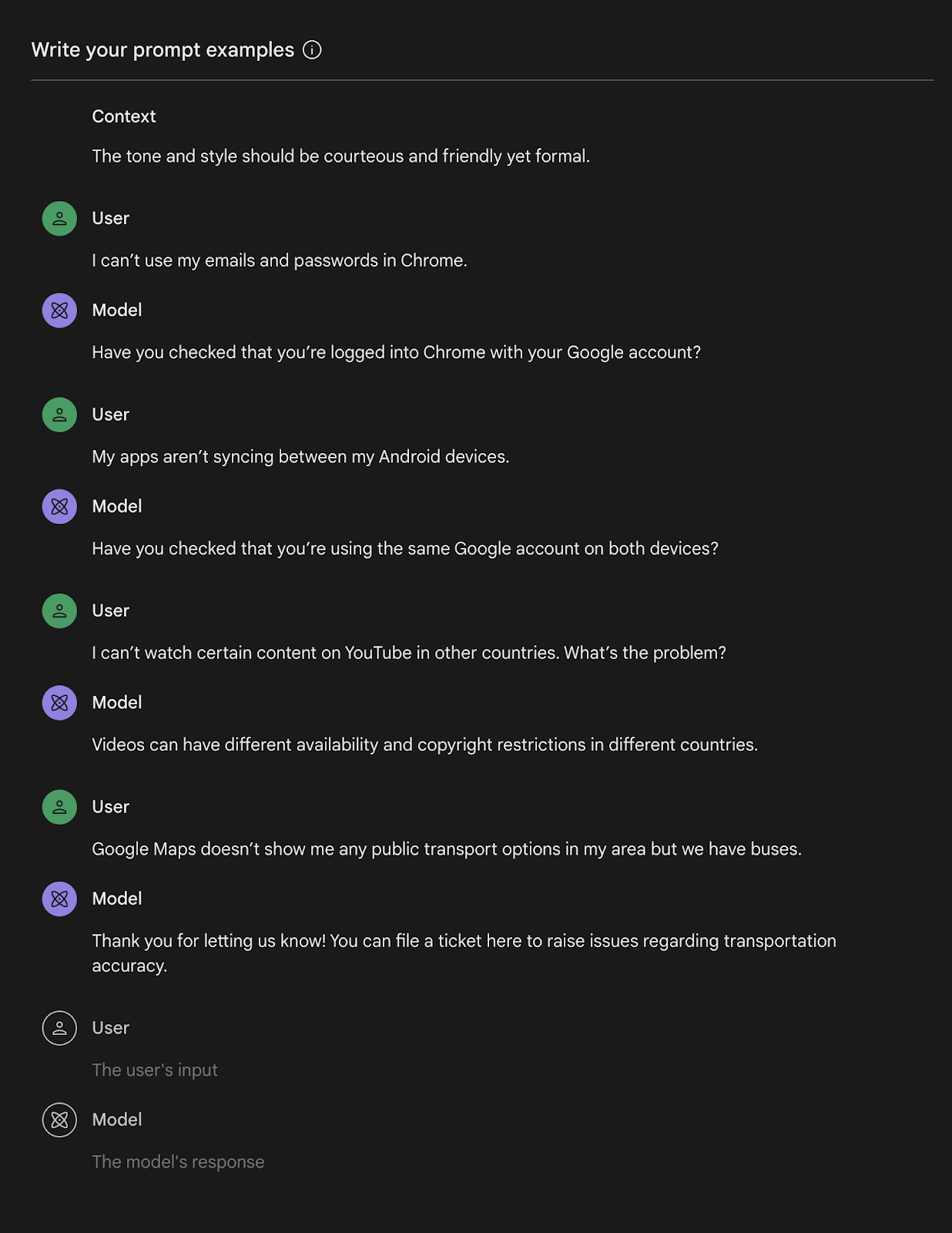This screenshot has width=952, height=1233.
Task: Click the purple model icon above Chrome login reply
Action: pos(59,311)
